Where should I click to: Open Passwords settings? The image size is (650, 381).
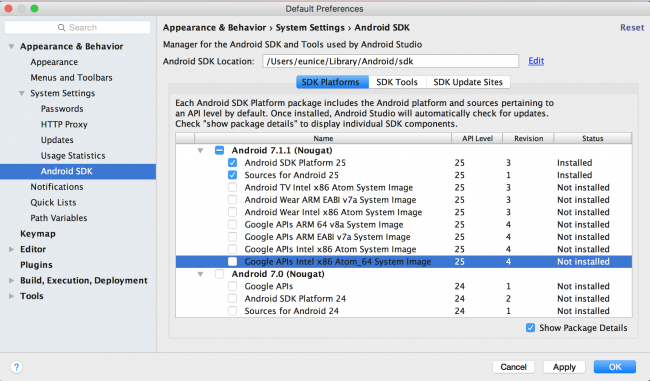(62, 109)
